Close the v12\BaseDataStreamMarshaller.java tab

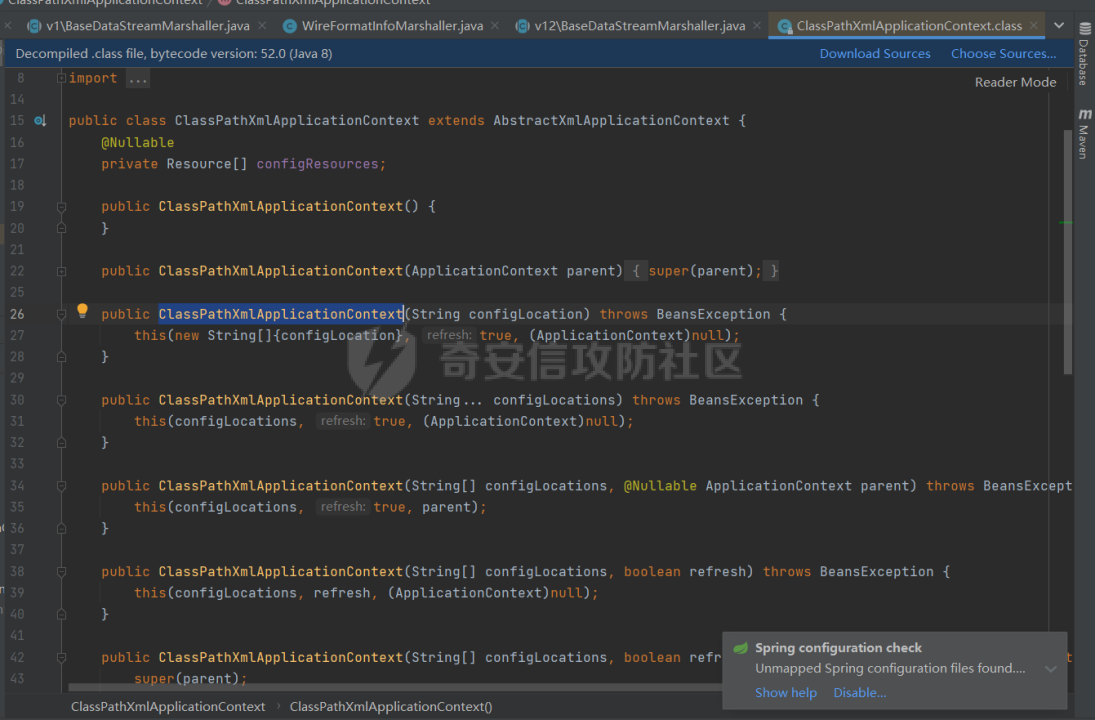[756, 26]
